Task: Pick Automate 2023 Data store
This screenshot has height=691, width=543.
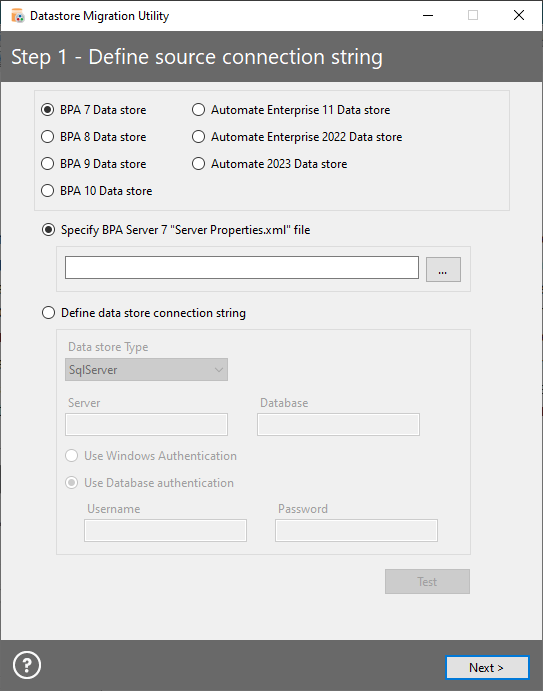Action: [x=269, y=164]
